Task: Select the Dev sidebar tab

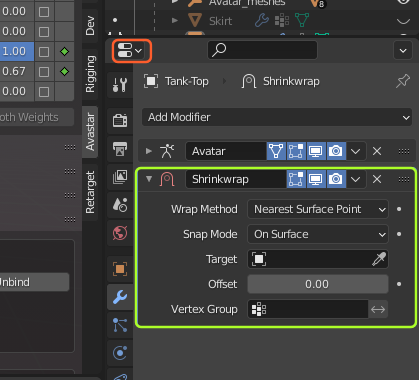Action: tap(90, 25)
